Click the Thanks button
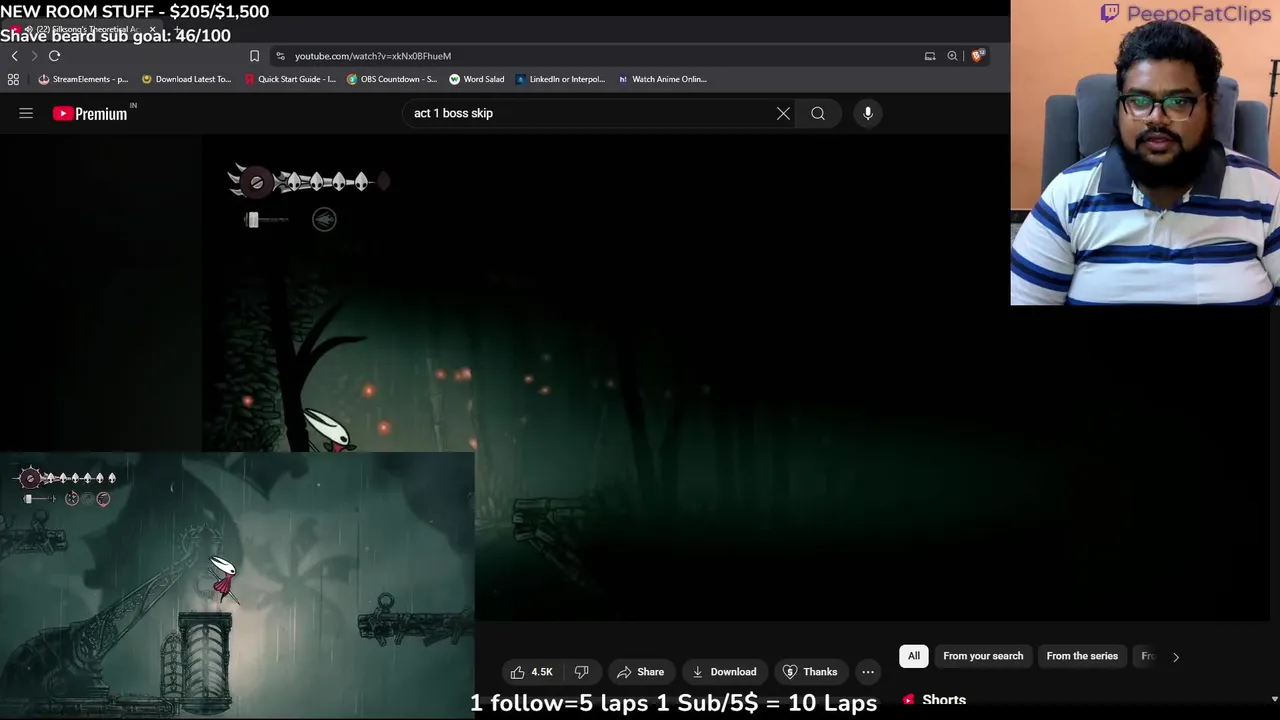Screen dimensions: 1280x720 click(x=810, y=672)
